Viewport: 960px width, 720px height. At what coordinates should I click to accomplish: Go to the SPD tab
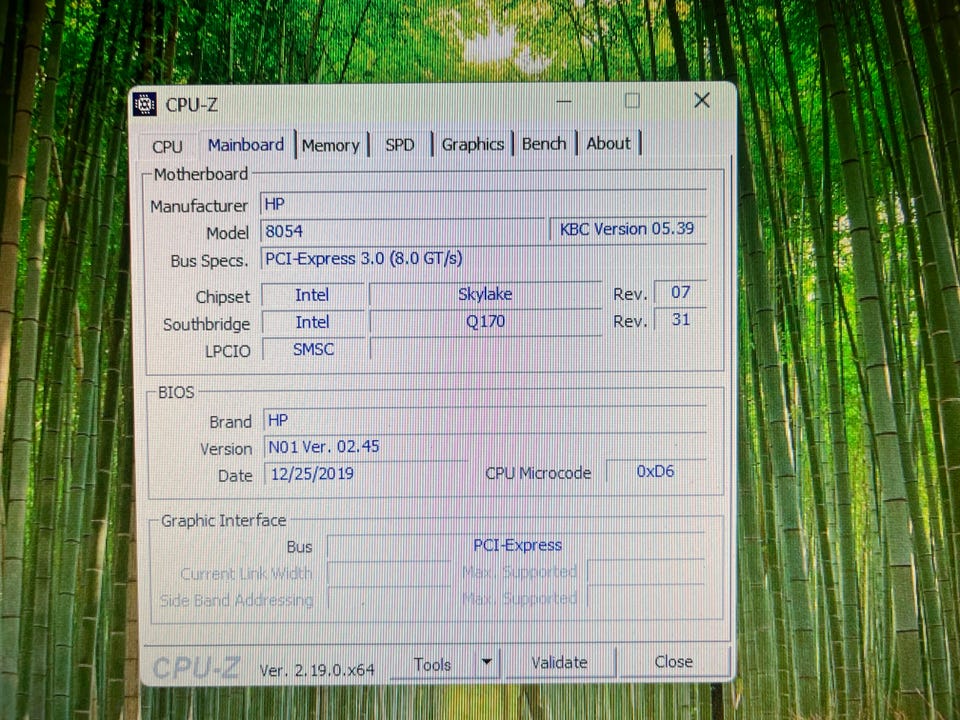point(400,144)
